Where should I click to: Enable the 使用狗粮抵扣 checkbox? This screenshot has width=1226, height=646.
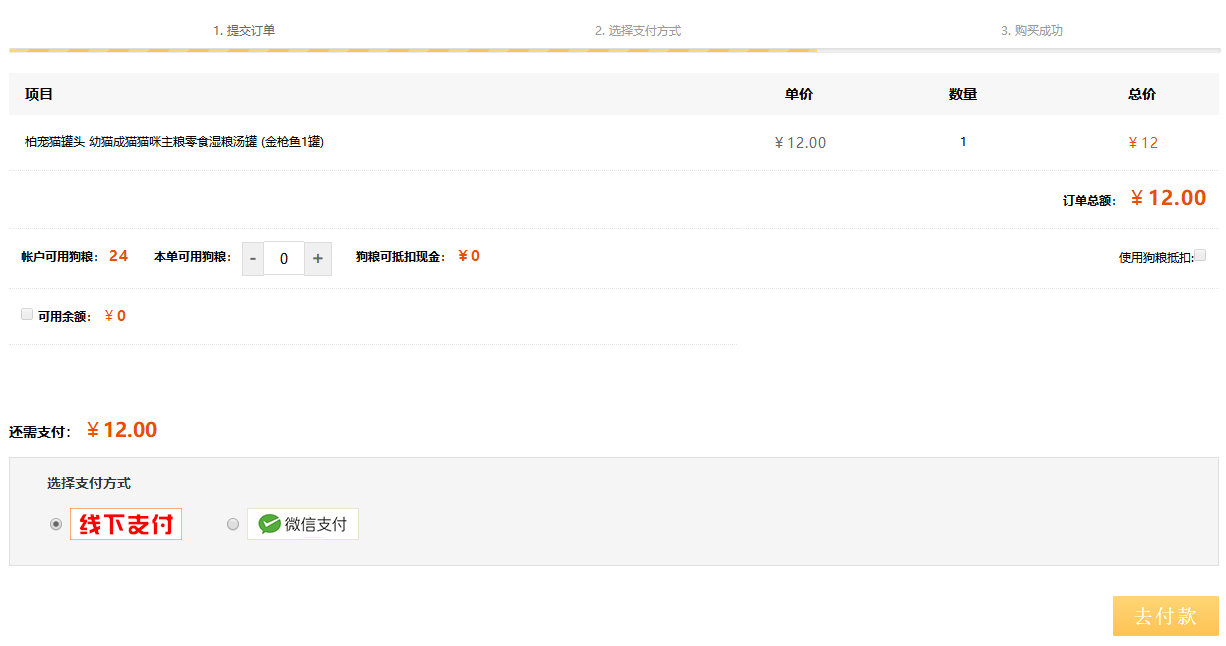1200,255
